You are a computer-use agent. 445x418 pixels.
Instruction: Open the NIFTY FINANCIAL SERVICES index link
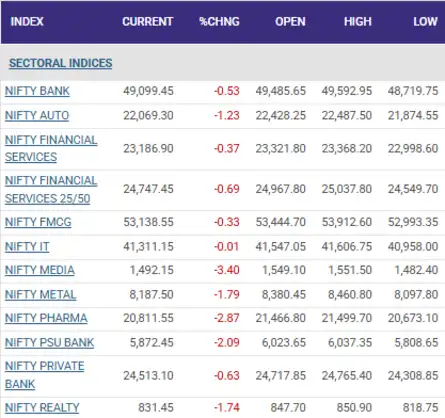click(x=51, y=148)
